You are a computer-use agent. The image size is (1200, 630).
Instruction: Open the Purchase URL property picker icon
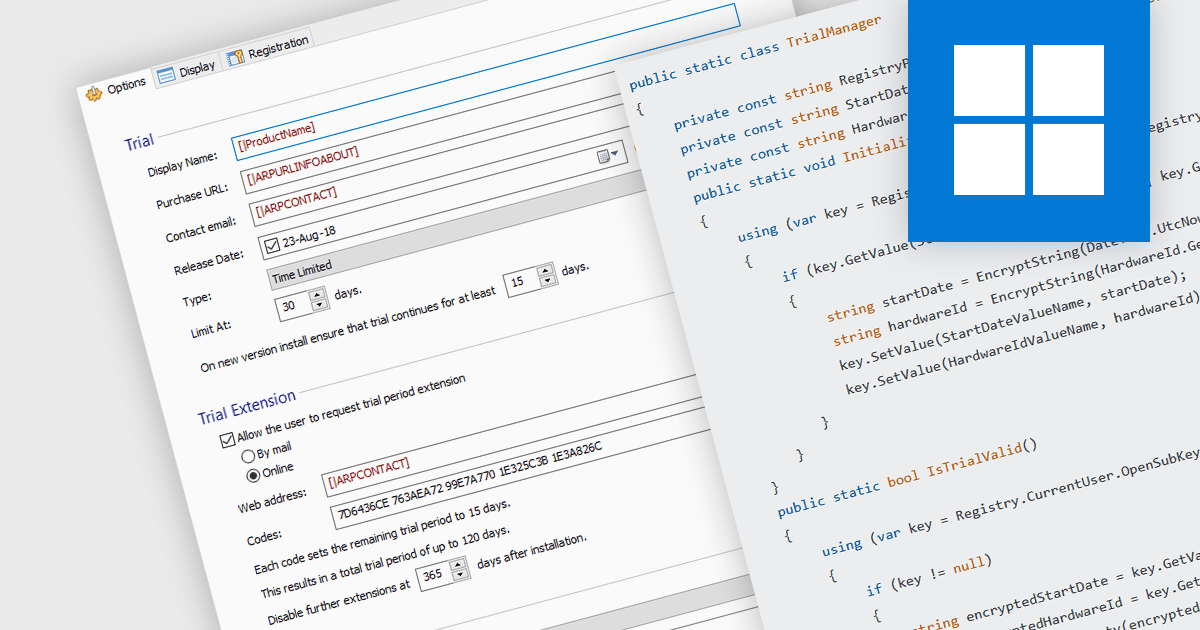pos(605,156)
